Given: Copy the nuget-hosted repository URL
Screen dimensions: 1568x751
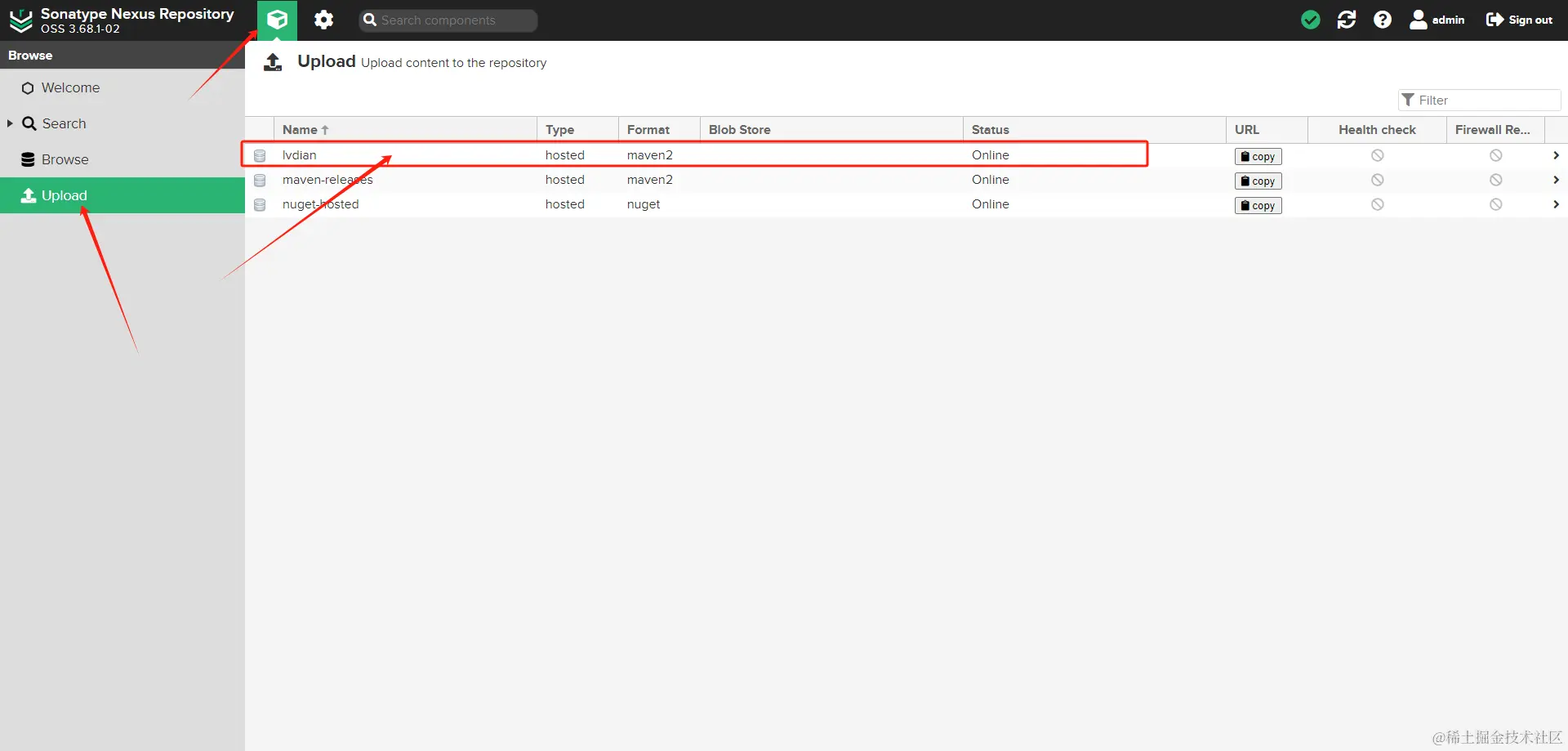Looking at the screenshot, I should [x=1258, y=205].
